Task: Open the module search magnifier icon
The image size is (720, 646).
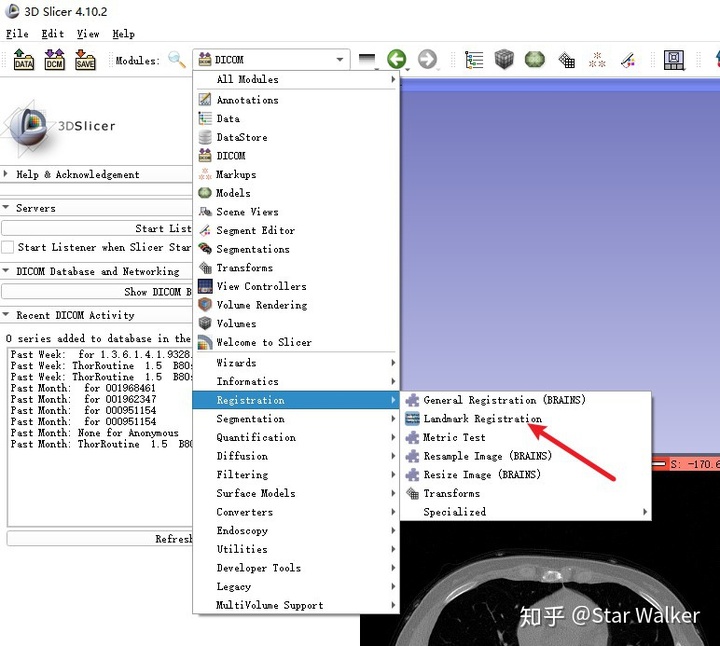Action: (x=177, y=60)
